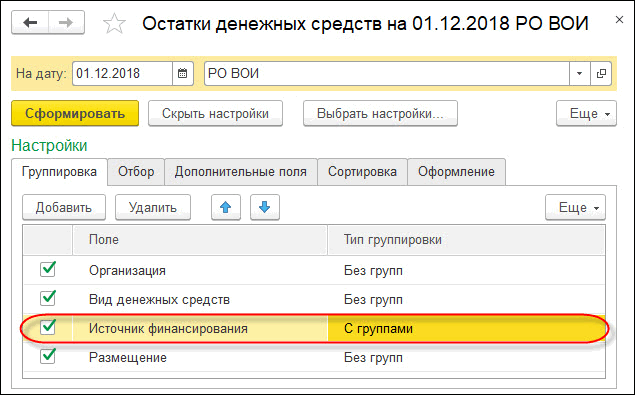635x395 pixels.
Task: Switch to the Отбор tab
Action: (x=136, y=172)
